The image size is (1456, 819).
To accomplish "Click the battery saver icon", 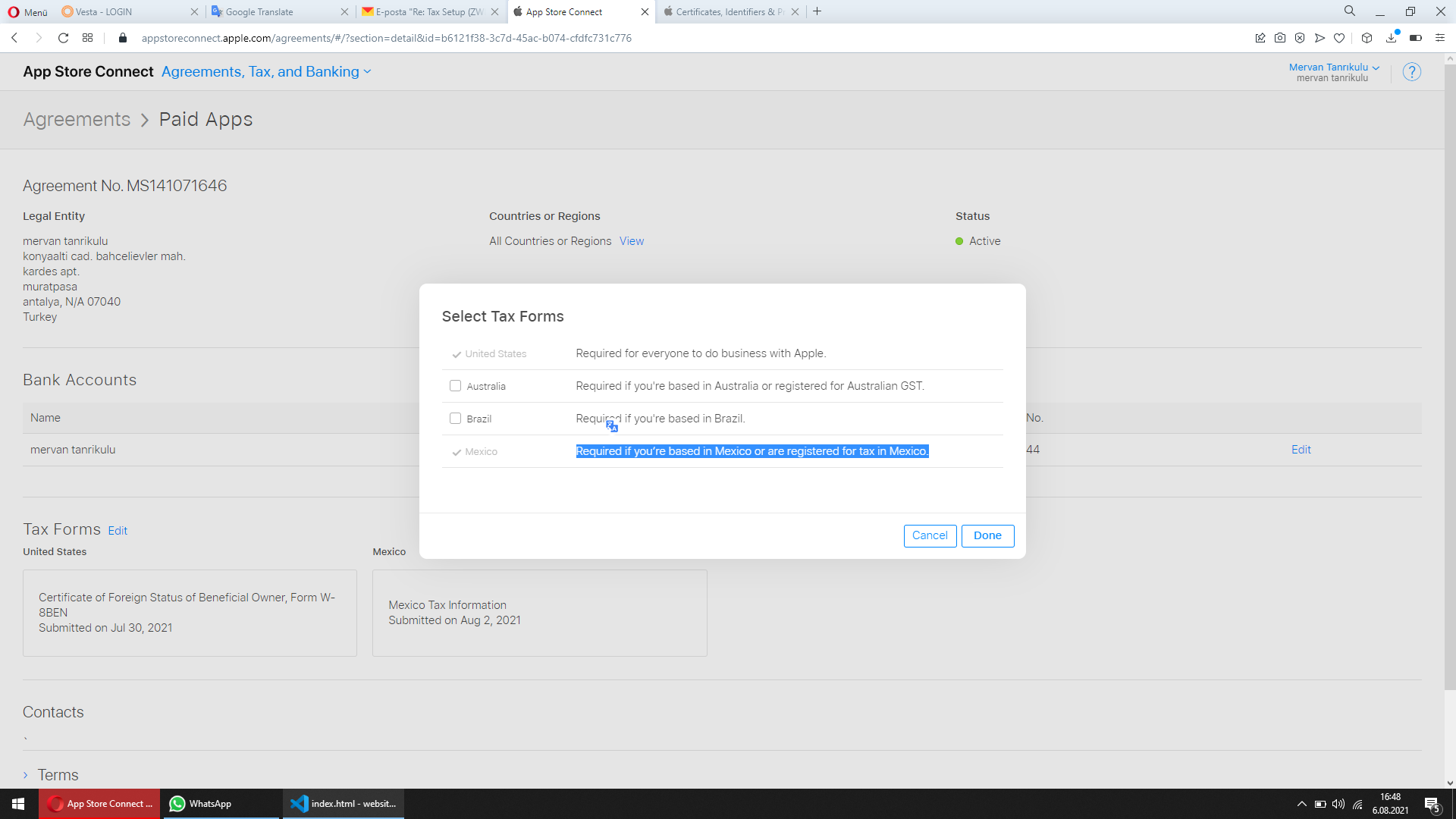I will (x=1416, y=38).
